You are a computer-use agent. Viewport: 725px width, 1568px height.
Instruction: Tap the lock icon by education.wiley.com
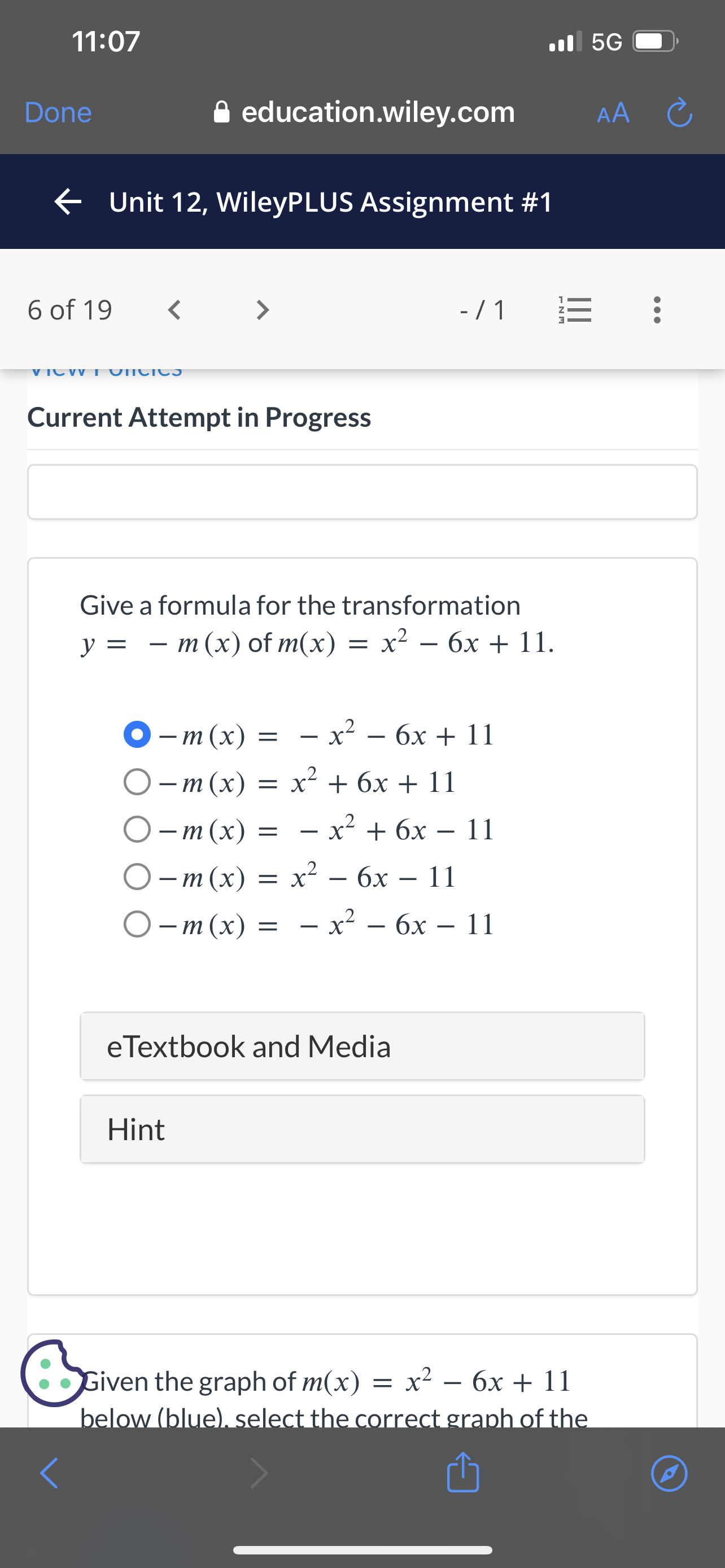[x=224, y=111]
